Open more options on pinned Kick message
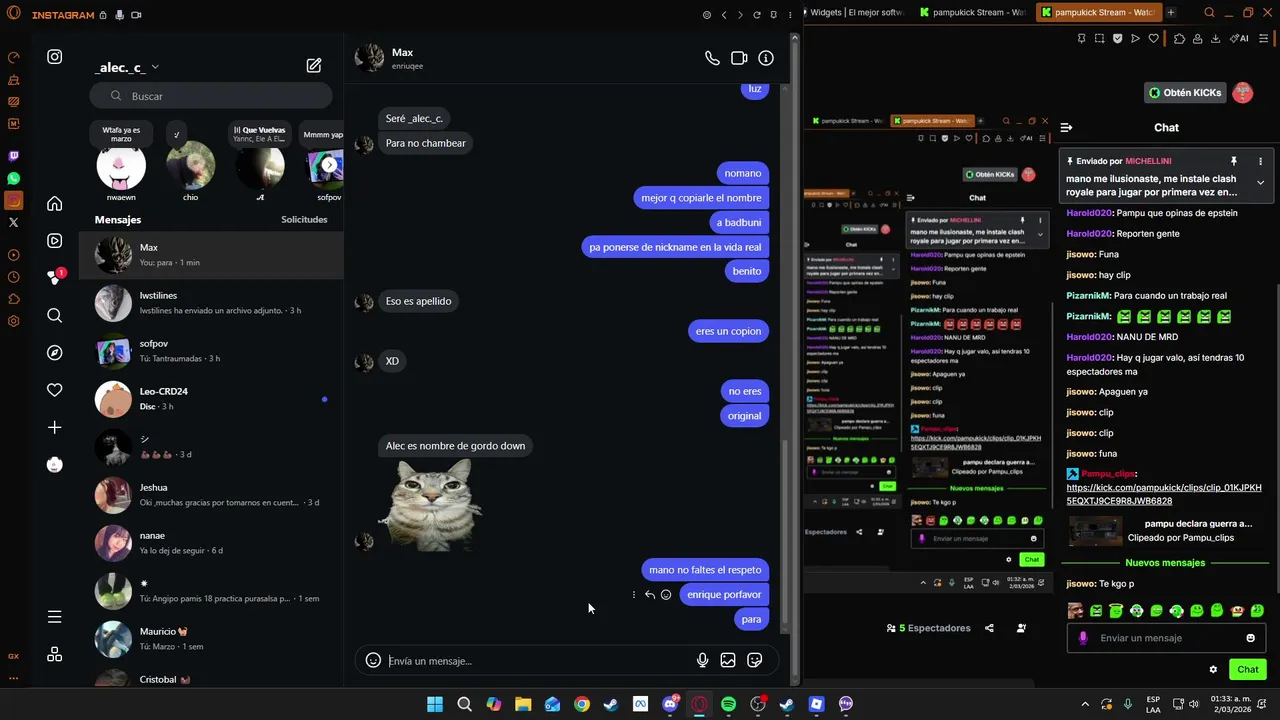 1260,161
